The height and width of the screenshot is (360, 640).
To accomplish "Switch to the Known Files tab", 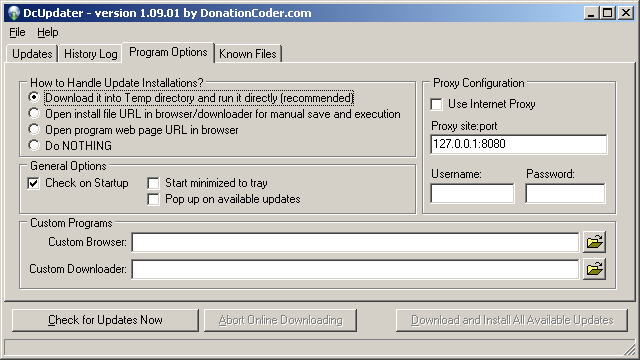I will pyautogui.click(x=248, y=54).
